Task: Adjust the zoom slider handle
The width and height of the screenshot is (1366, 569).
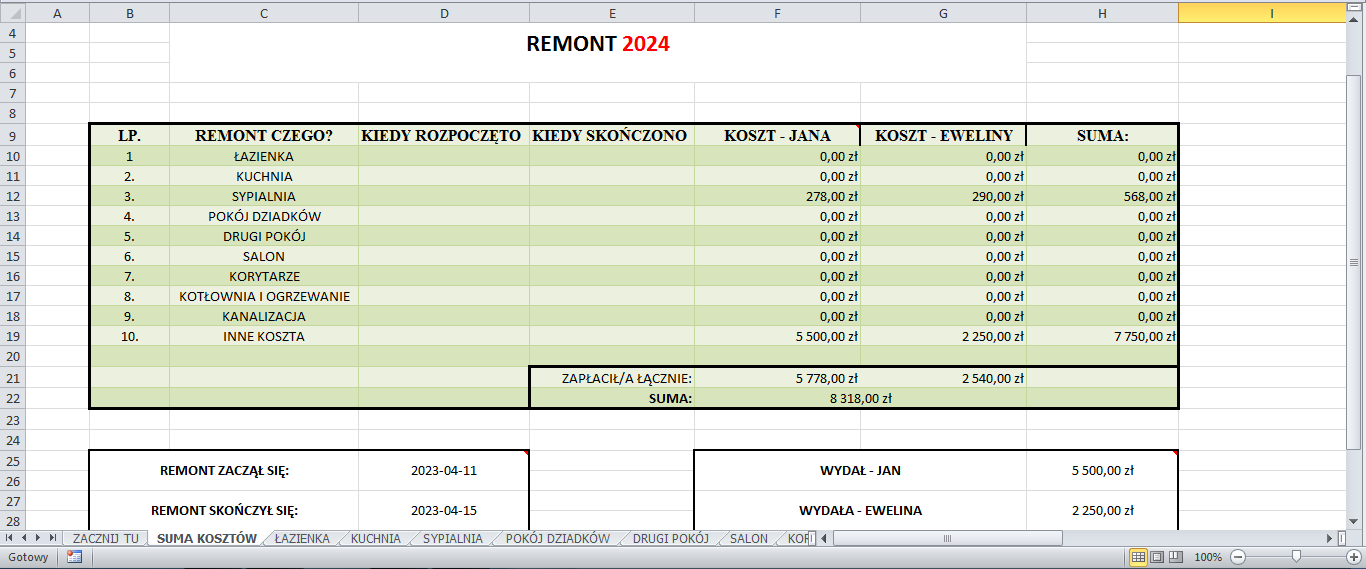Action: tap(1296, 557)
